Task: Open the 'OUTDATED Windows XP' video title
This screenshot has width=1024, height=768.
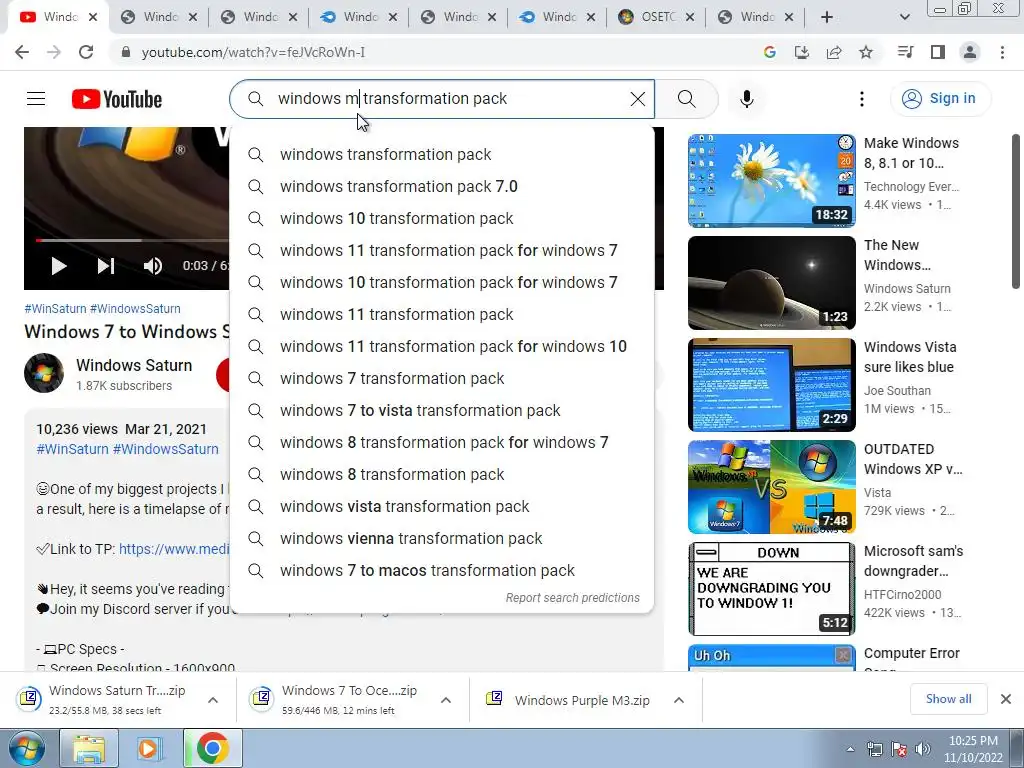Action: 913,459
